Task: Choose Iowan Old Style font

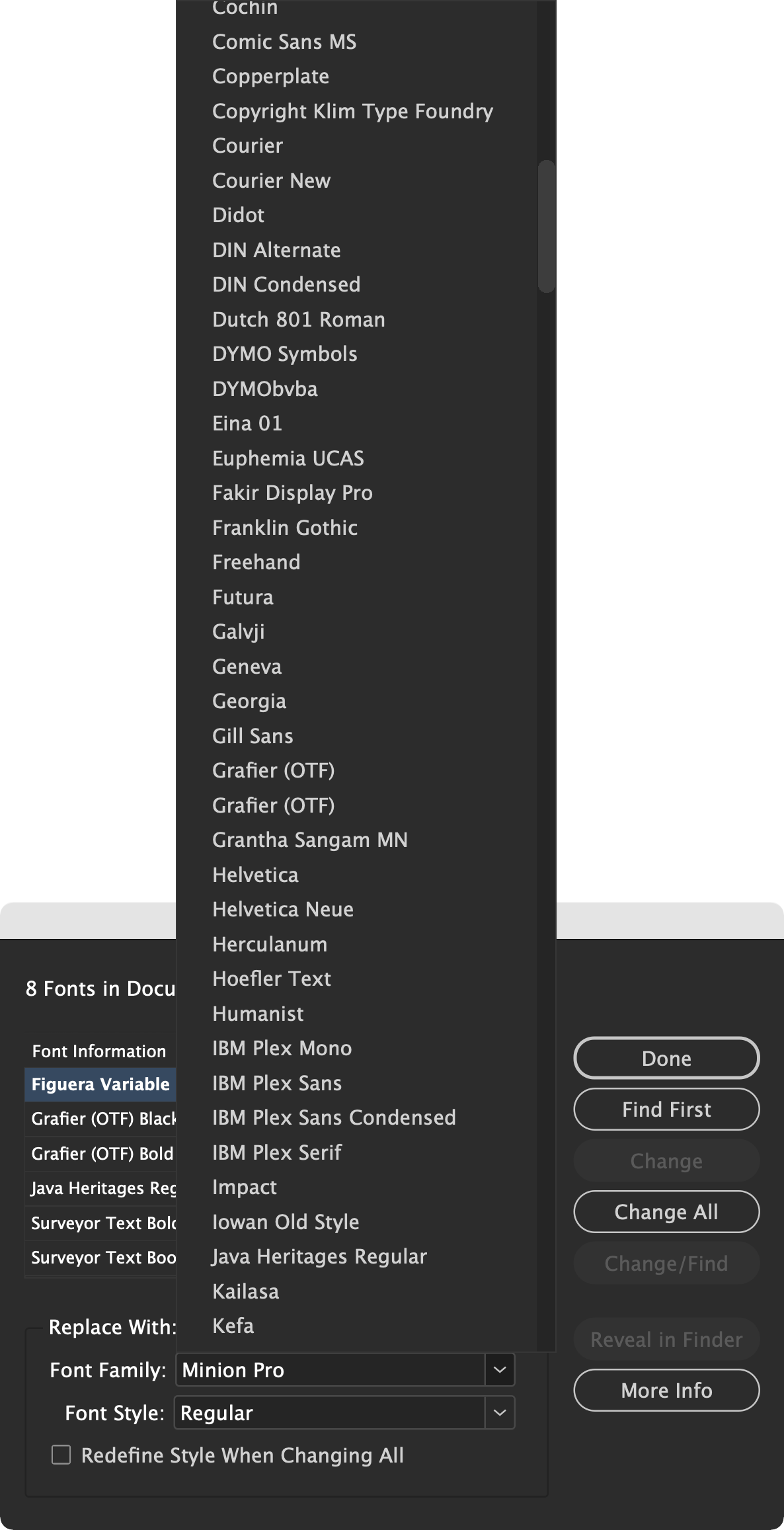Action: 286,1222
